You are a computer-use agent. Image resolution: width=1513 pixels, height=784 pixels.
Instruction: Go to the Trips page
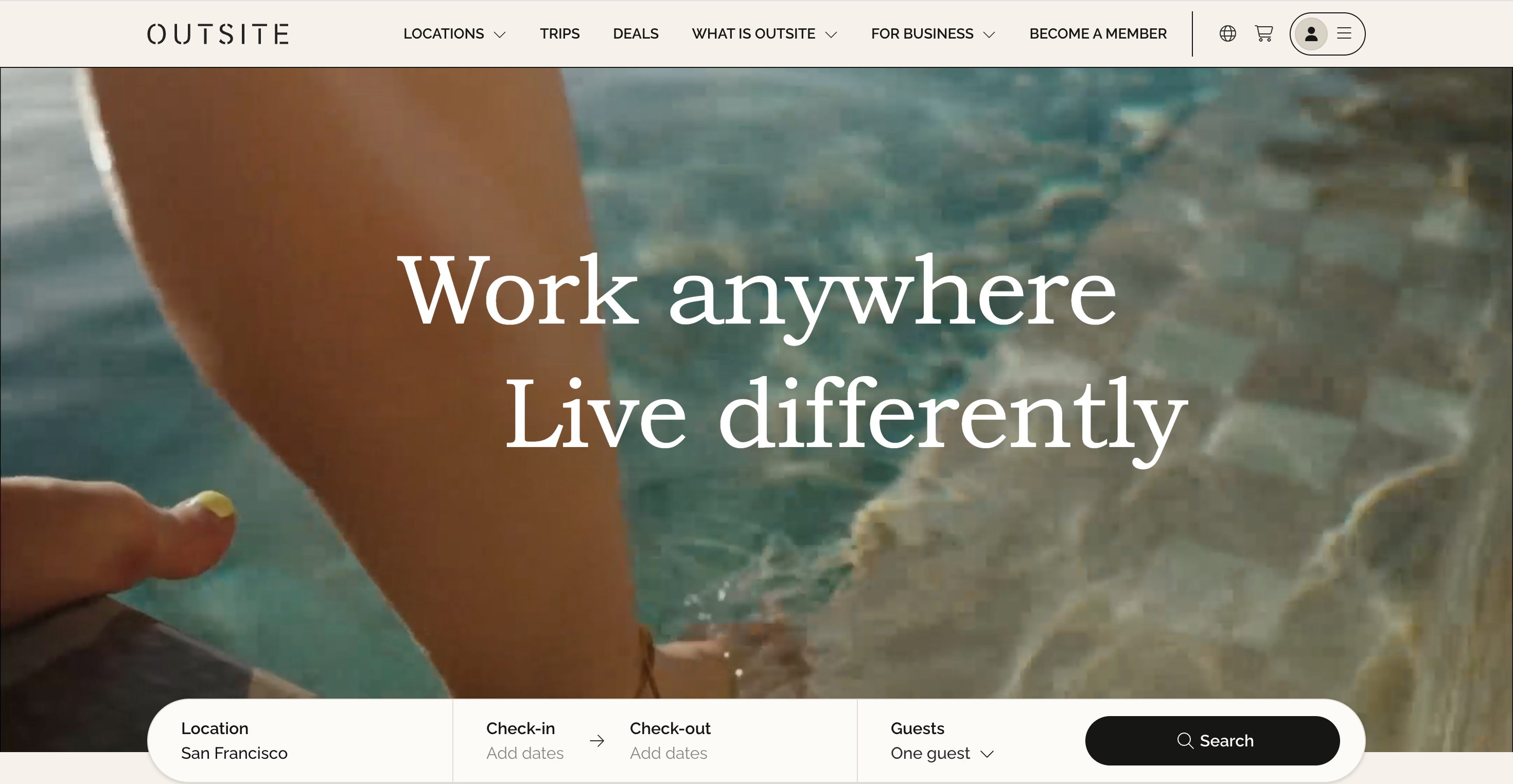coord(560,34)
